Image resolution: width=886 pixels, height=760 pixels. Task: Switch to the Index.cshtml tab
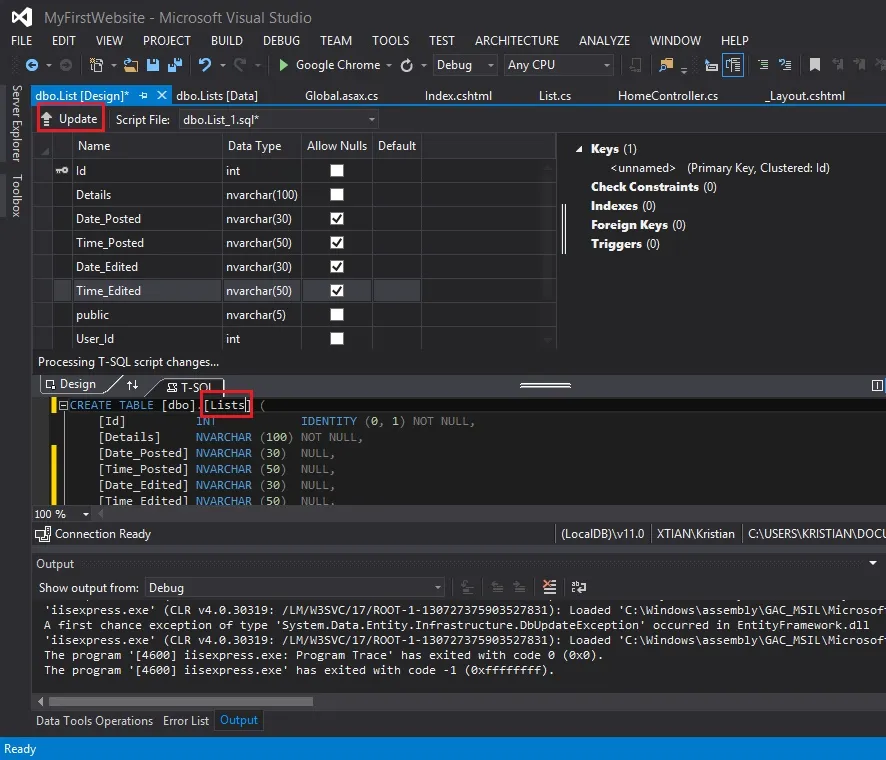458,96
